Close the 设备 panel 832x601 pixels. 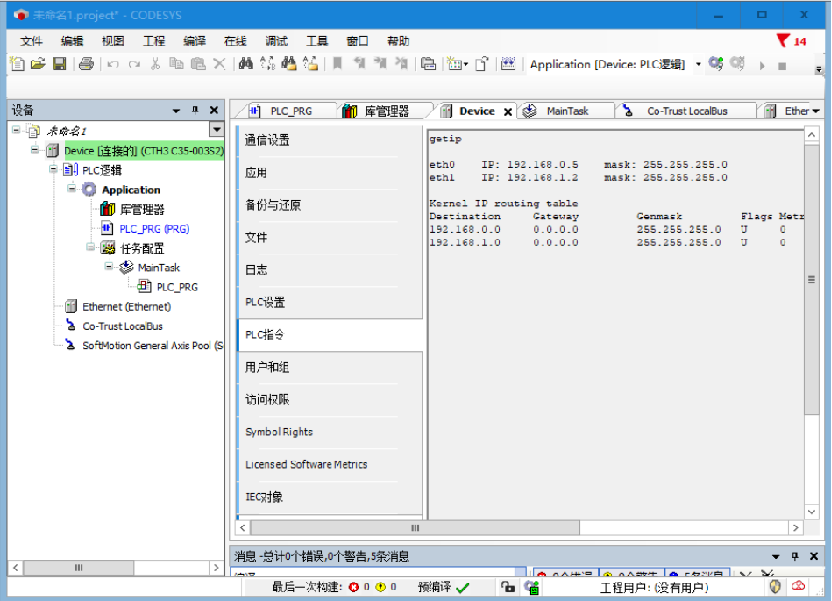[214, 110]
